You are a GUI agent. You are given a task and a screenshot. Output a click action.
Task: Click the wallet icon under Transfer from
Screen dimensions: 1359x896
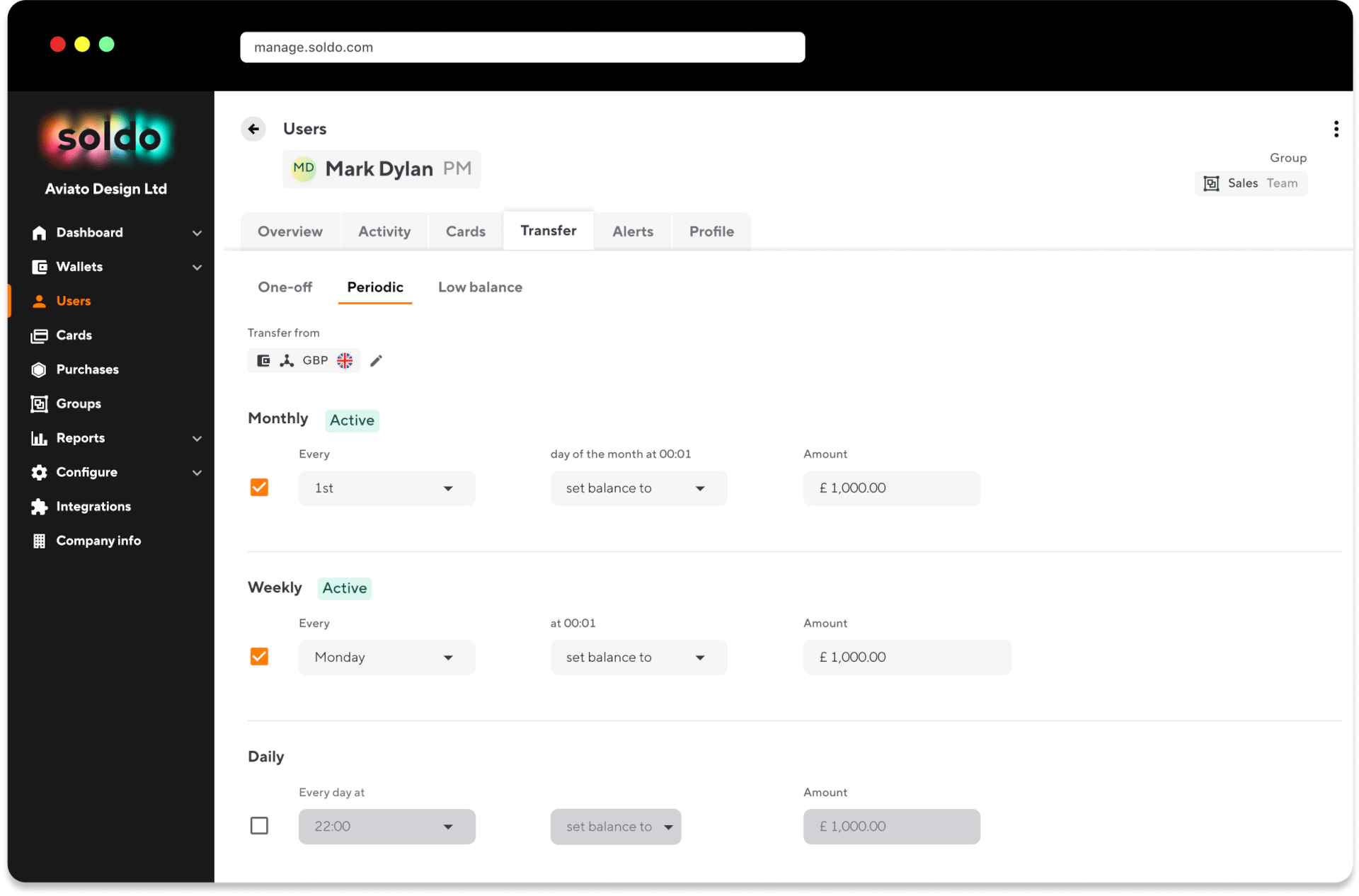pyautogui.click(x=263, y=361)
